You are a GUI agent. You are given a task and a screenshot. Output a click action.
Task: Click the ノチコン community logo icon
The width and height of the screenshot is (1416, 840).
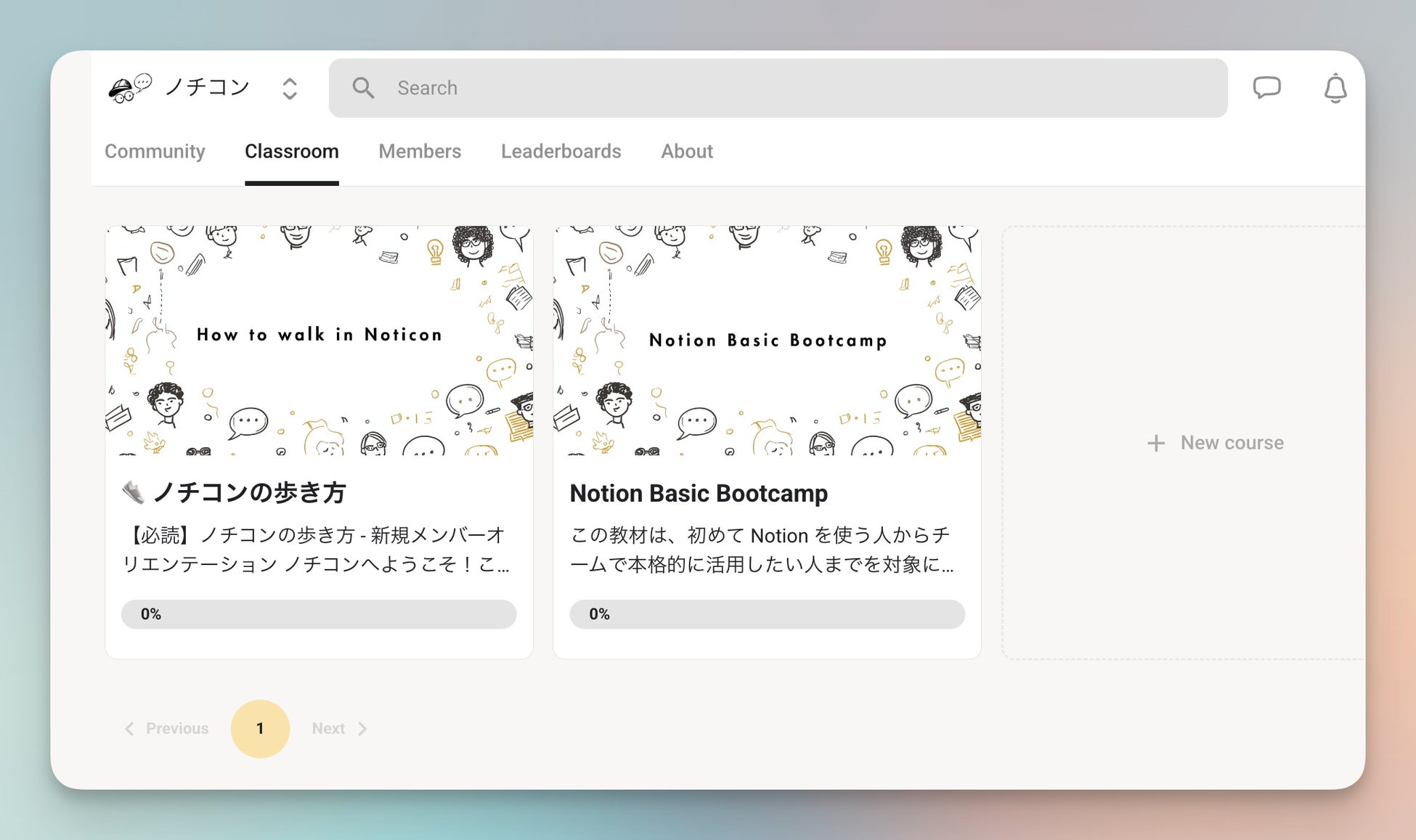(130, 89)
